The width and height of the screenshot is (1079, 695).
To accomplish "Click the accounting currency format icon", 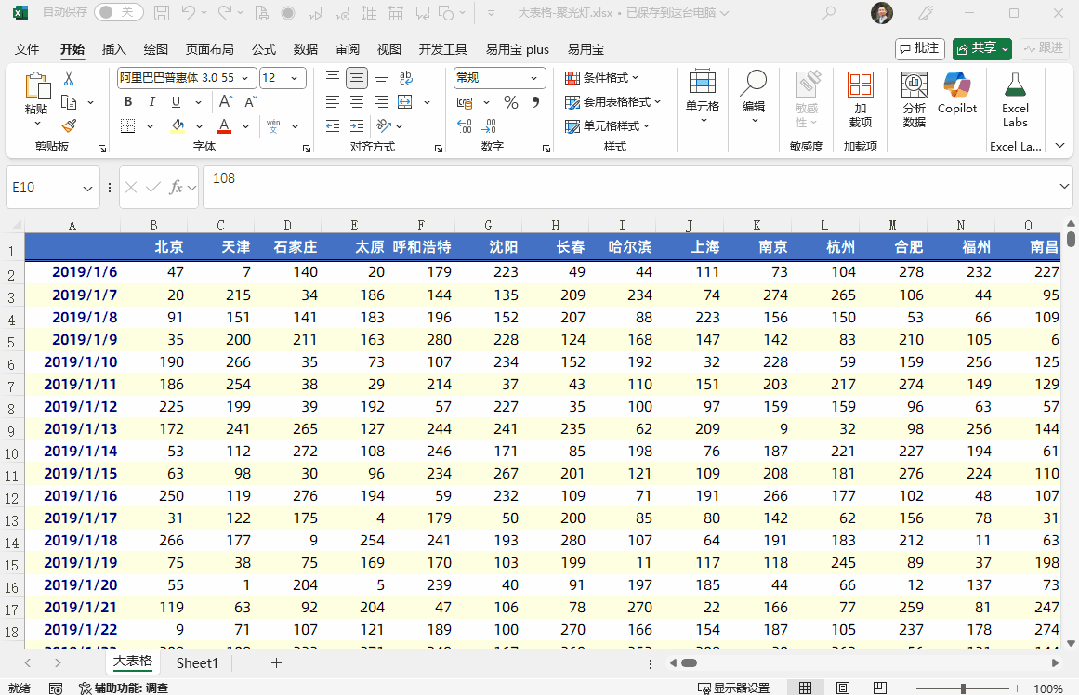I will tap(465, 103).
